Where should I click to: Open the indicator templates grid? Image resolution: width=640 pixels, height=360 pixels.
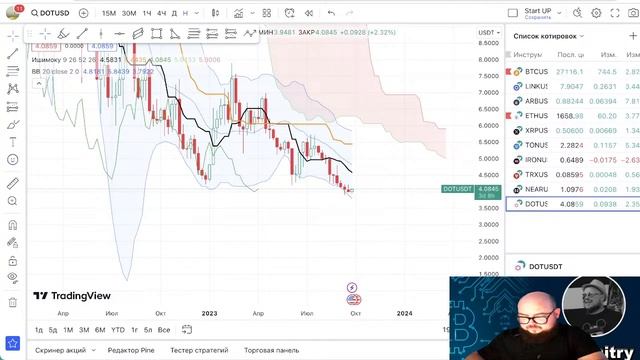pyautogui.click(x=267, y=13)
